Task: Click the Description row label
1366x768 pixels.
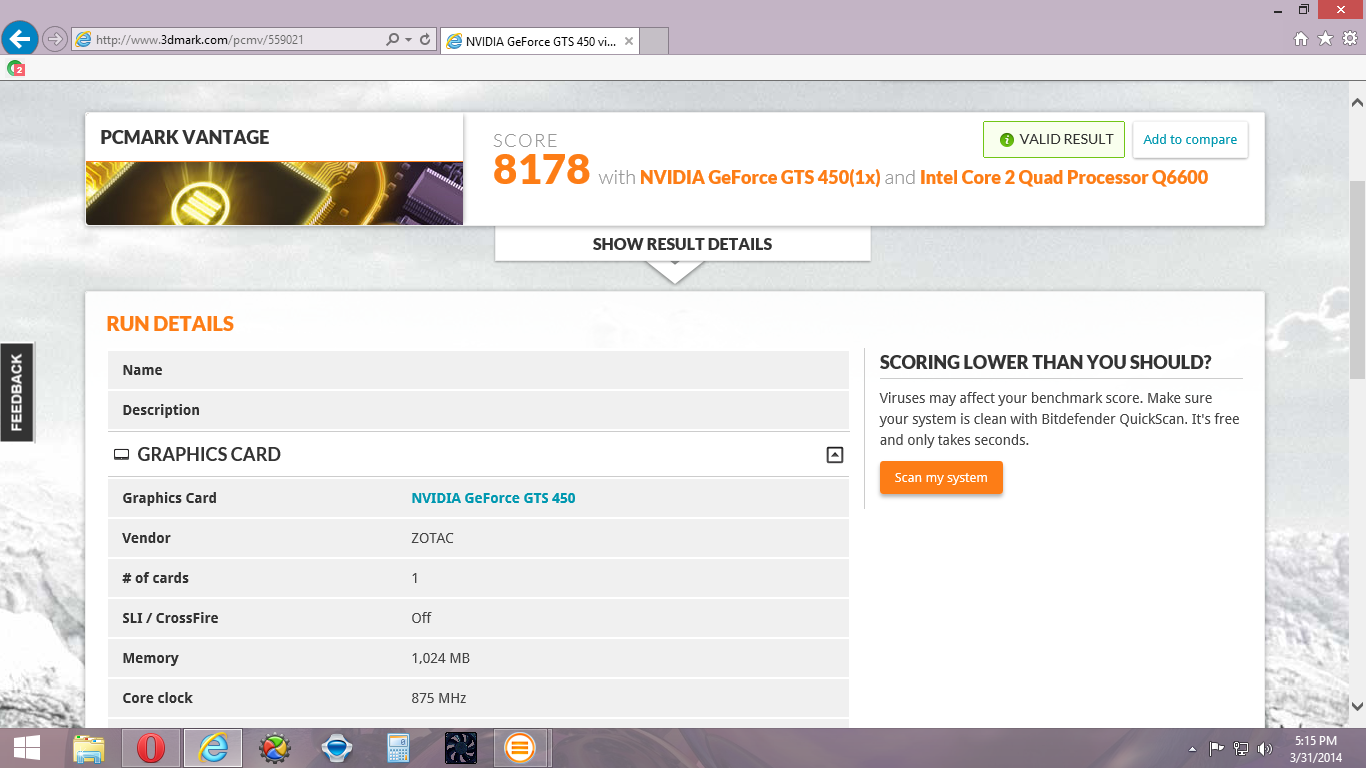Action: click(x=161, y=410)
